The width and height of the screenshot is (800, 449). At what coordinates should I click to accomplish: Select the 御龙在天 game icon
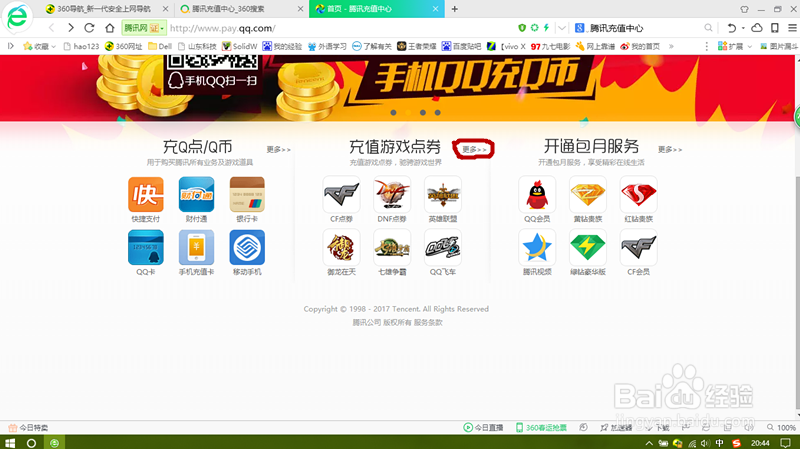click(341, 247)
